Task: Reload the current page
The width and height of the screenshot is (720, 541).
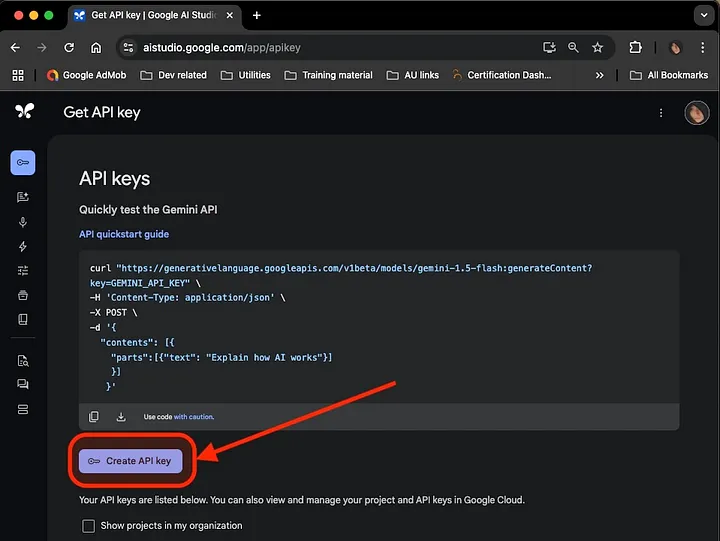Action: pyautogui.click(x=69, y=47)
